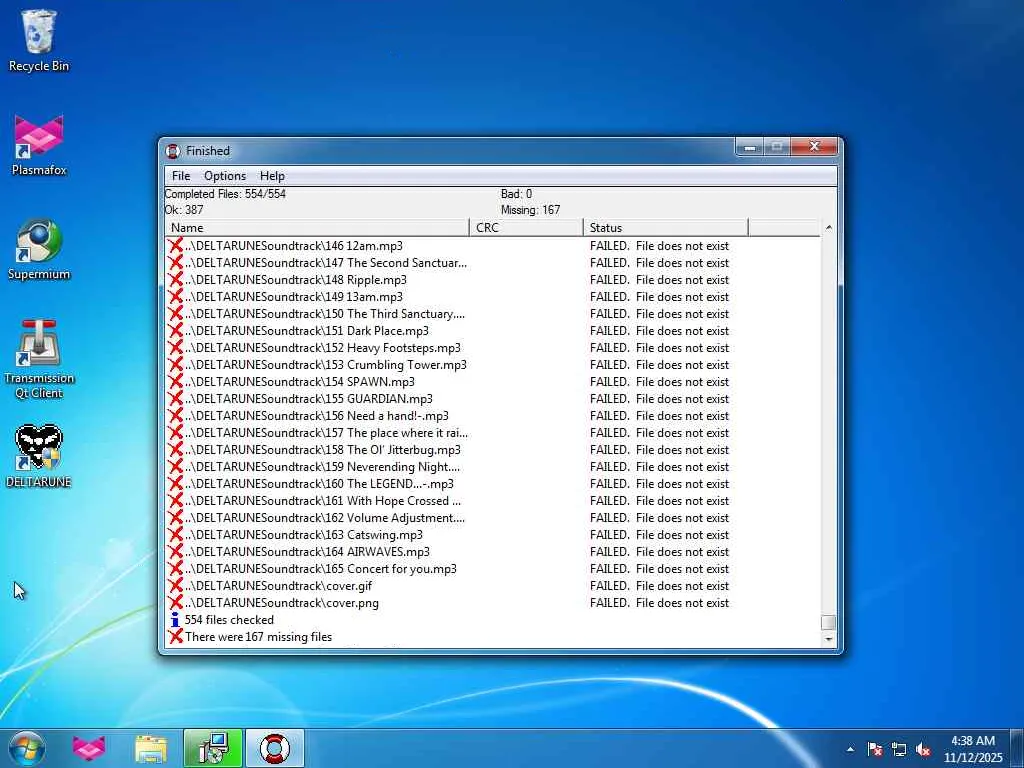The image size is (1024, 768).
Task: Select the 157 The place where it rai... row
Action: click(493, 432)
